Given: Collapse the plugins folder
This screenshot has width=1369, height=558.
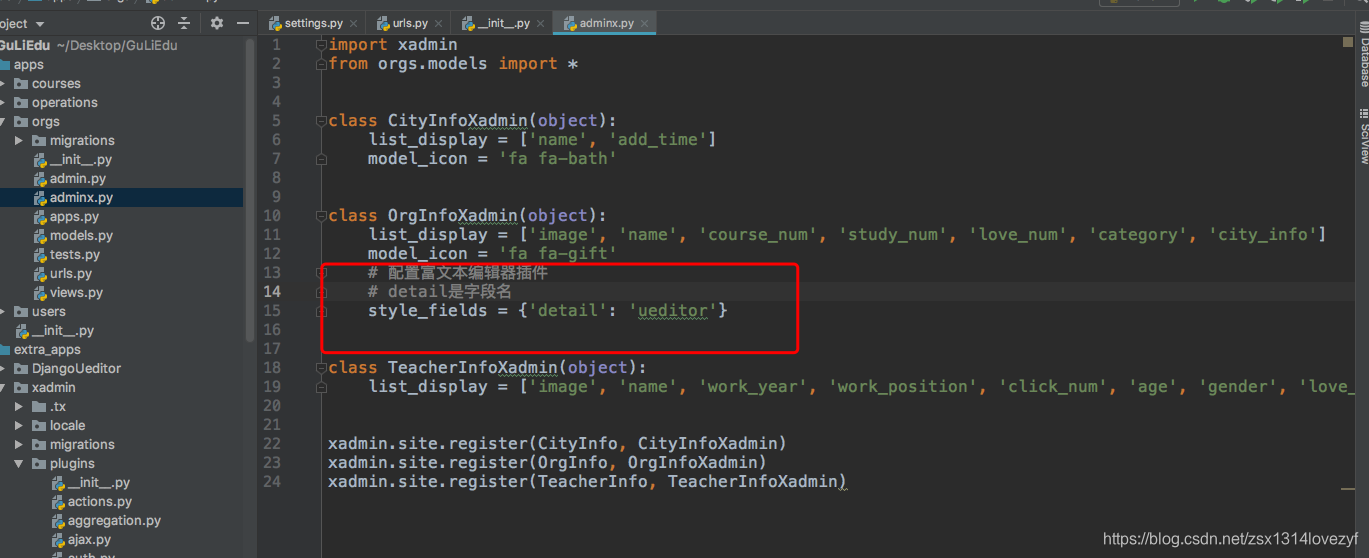Looking at the screenshot, I should 19,464.
